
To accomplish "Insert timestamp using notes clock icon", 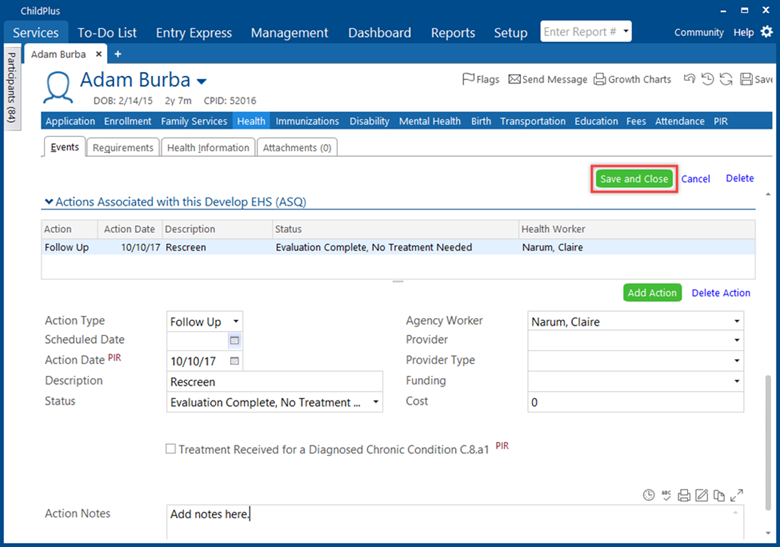I will pos(649,495).
